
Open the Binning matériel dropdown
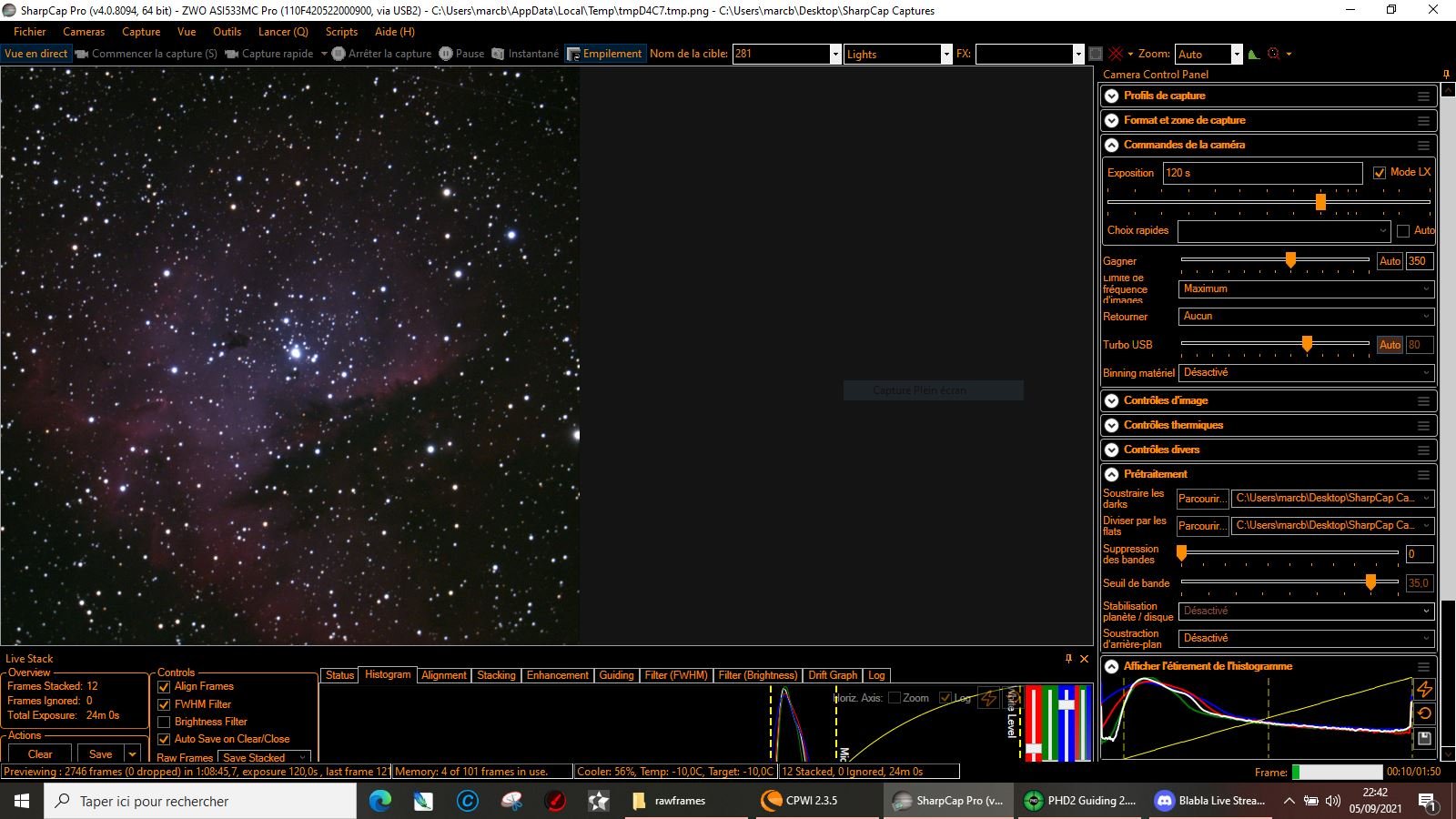[x=1307, y=372]
